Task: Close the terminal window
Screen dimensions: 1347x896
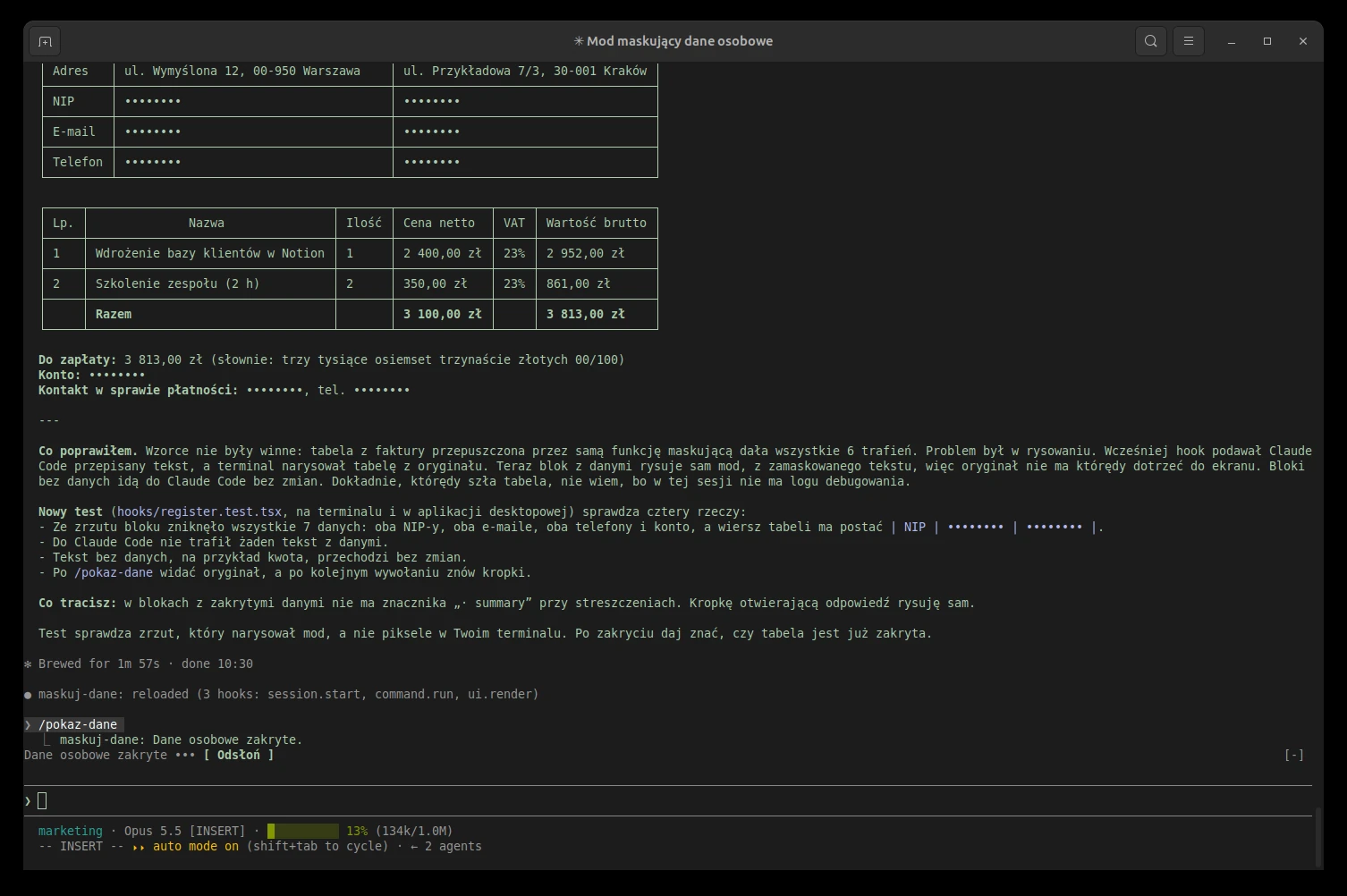Action: (x=1303, y=41)
